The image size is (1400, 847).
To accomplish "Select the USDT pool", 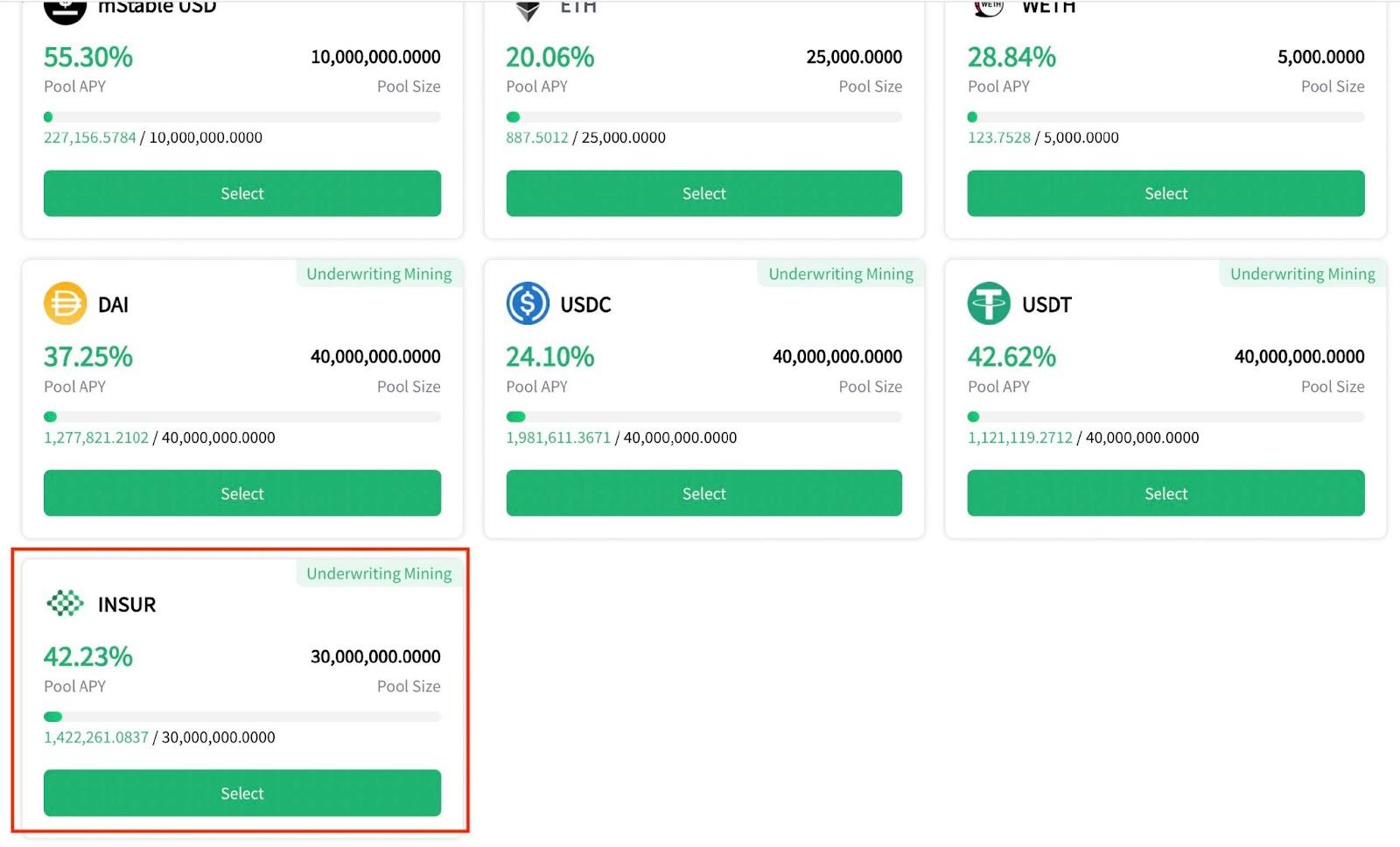I will click(1165, 493).
